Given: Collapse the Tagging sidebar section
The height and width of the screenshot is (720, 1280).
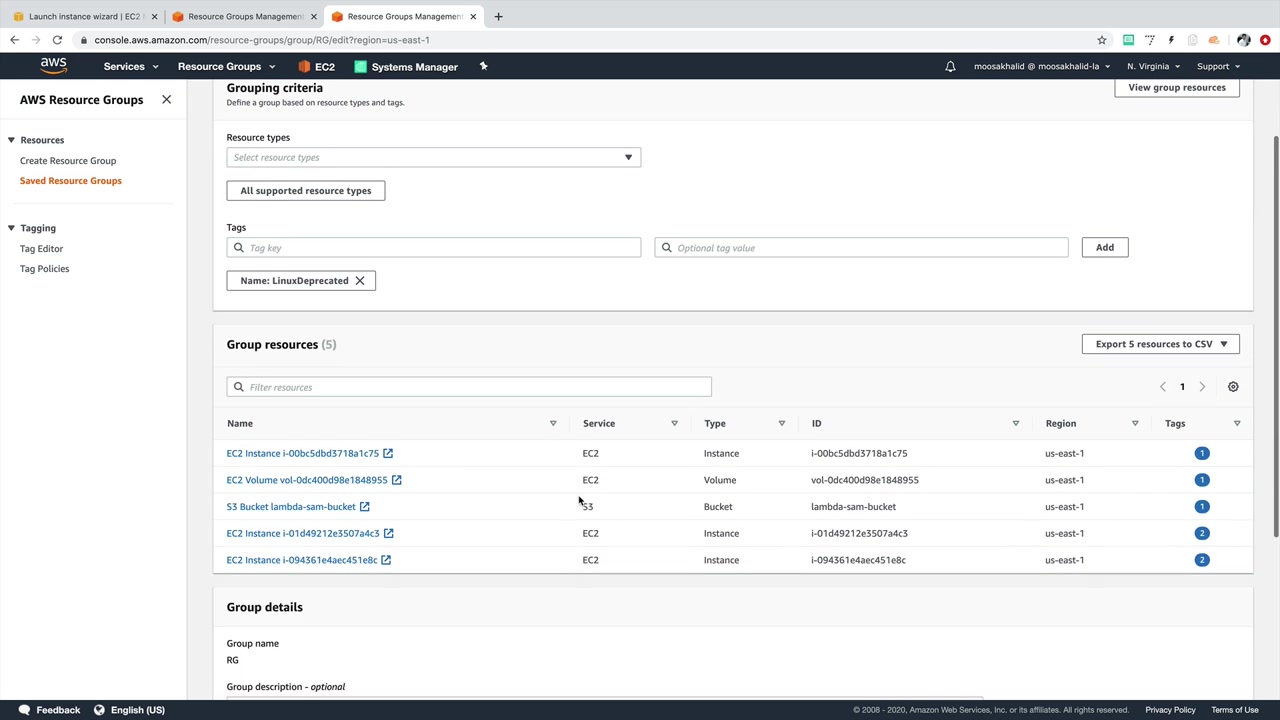Looking at the screenshot, I should (11, 228).
